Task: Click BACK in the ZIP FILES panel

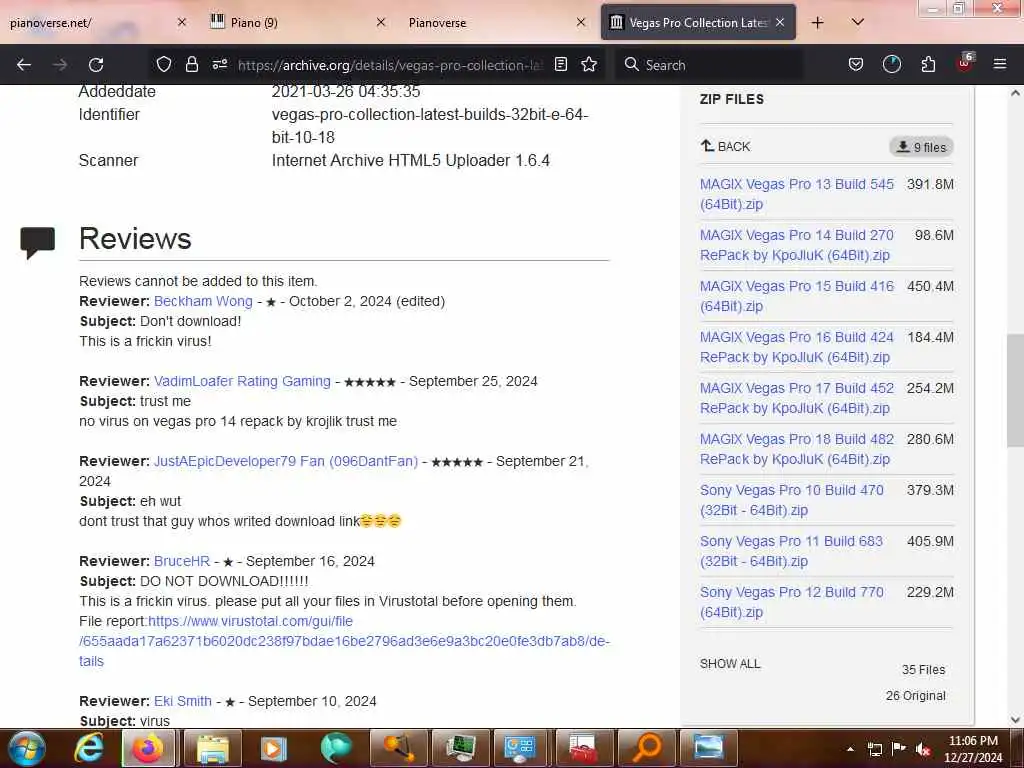Action: click(726, 146)
